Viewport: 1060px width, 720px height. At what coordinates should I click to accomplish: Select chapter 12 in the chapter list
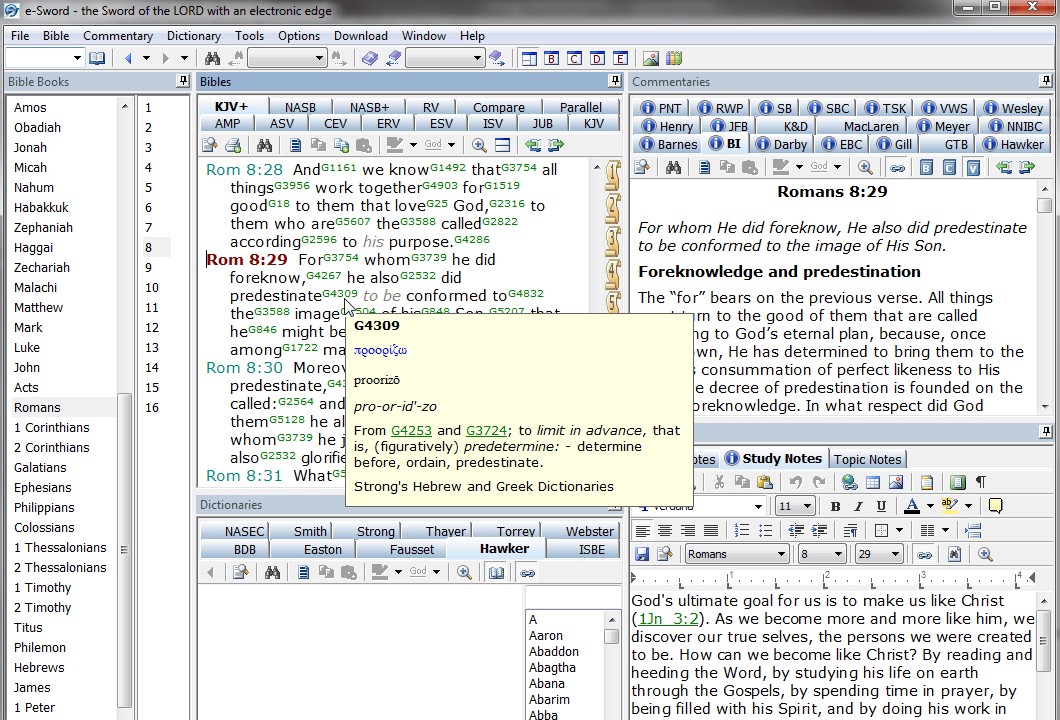click(151, 327)
